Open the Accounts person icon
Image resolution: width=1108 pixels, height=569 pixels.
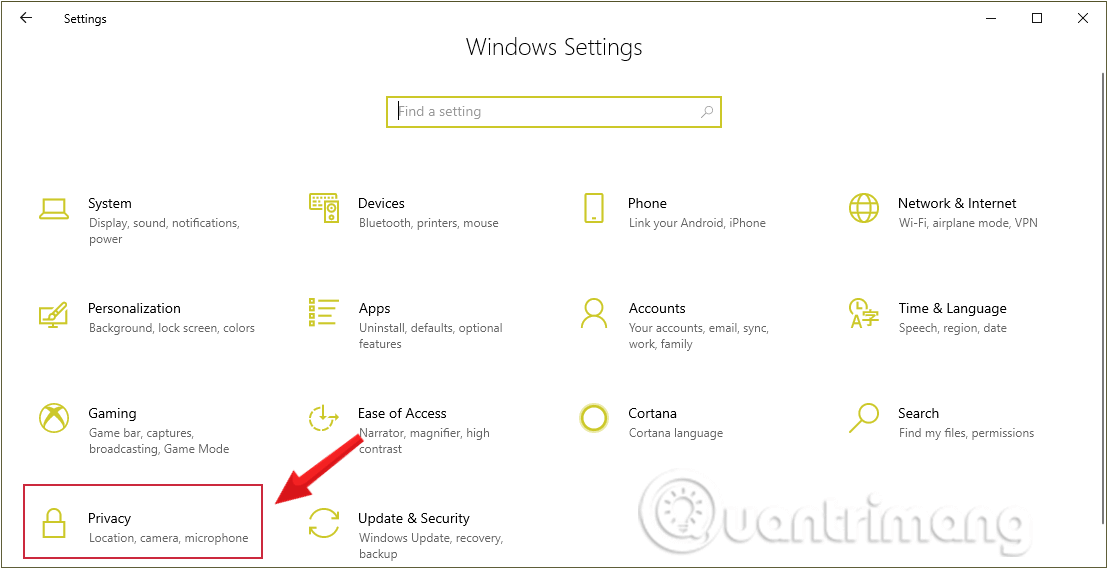594,312
